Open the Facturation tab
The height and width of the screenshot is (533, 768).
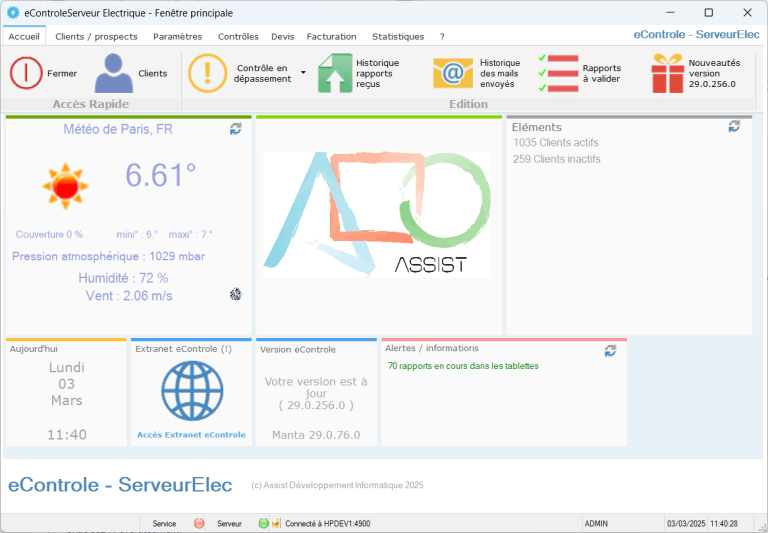coord(332,36)
